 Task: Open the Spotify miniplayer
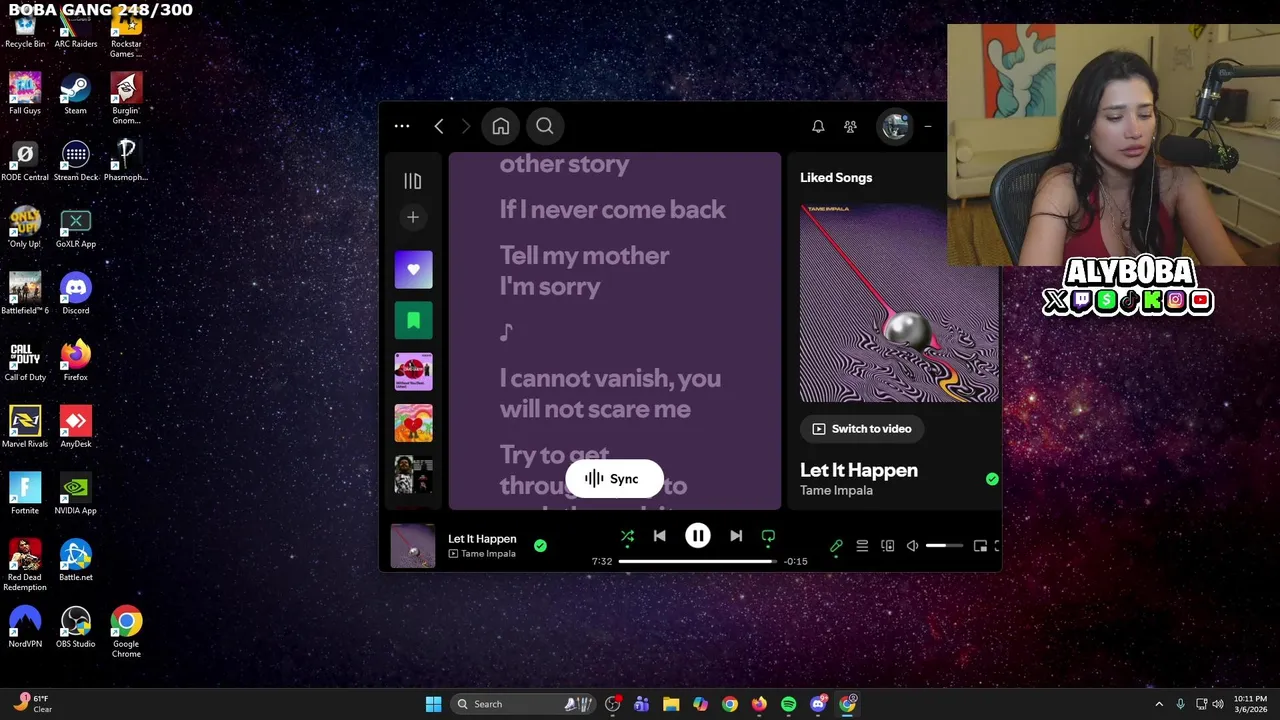(980, 546)
